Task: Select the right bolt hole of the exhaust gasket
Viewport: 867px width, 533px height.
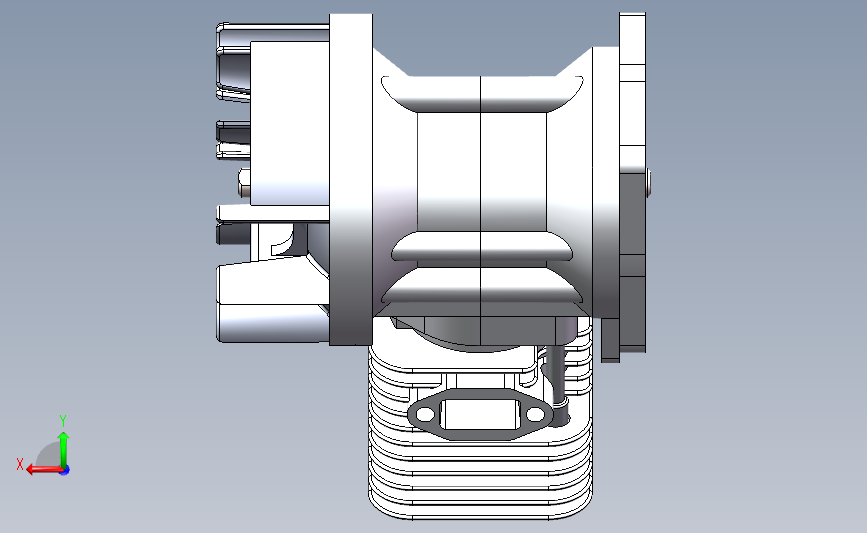Action: point(535,414)
